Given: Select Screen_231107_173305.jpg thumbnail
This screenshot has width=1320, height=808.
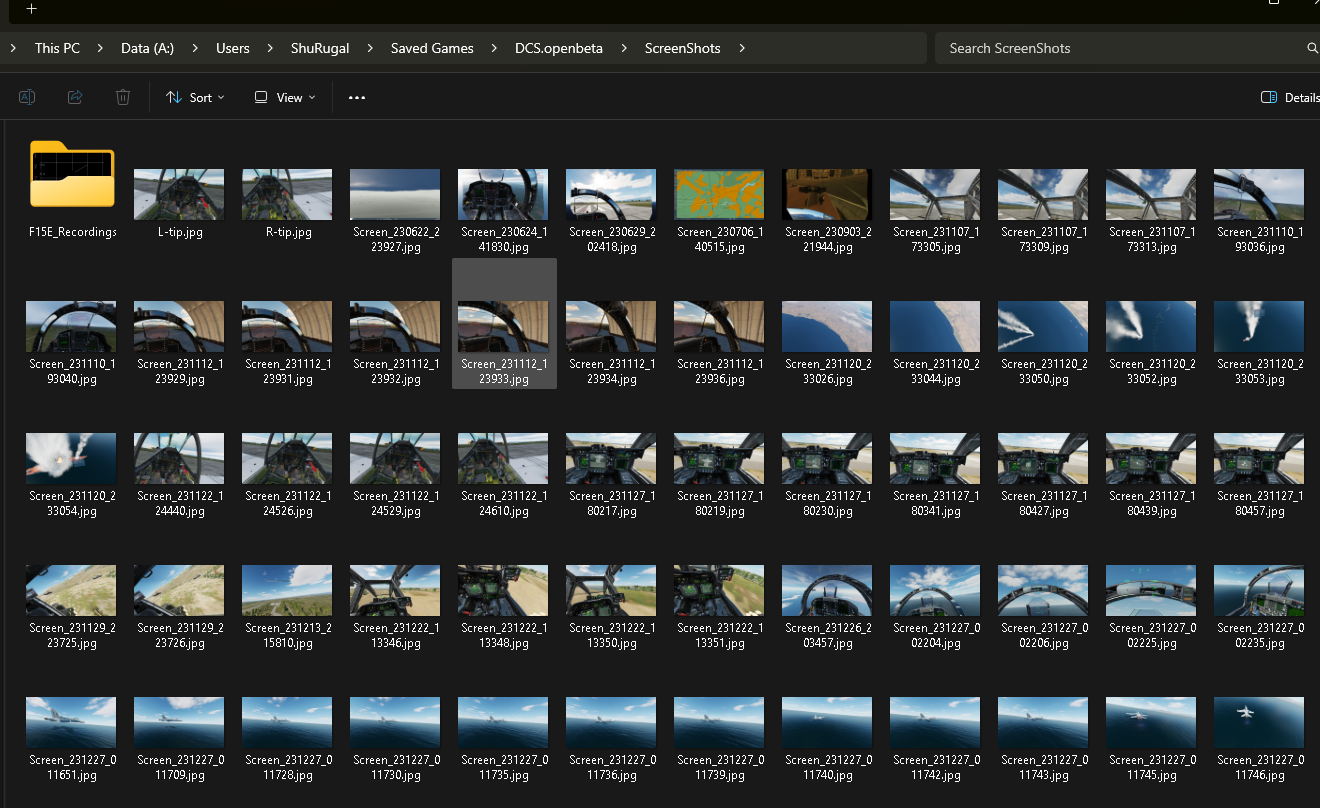Looking at the screenshot, I should tap(935, 194).
